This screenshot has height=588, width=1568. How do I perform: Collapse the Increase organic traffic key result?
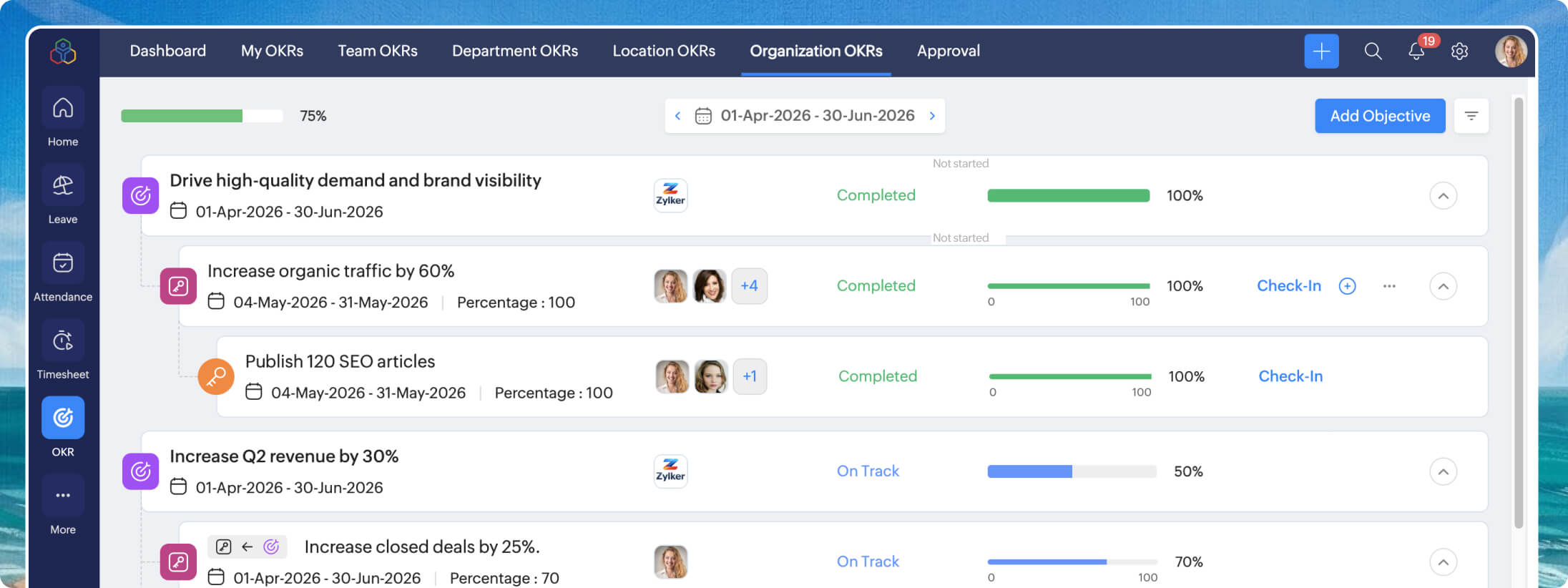click(x=1444, y=286)
